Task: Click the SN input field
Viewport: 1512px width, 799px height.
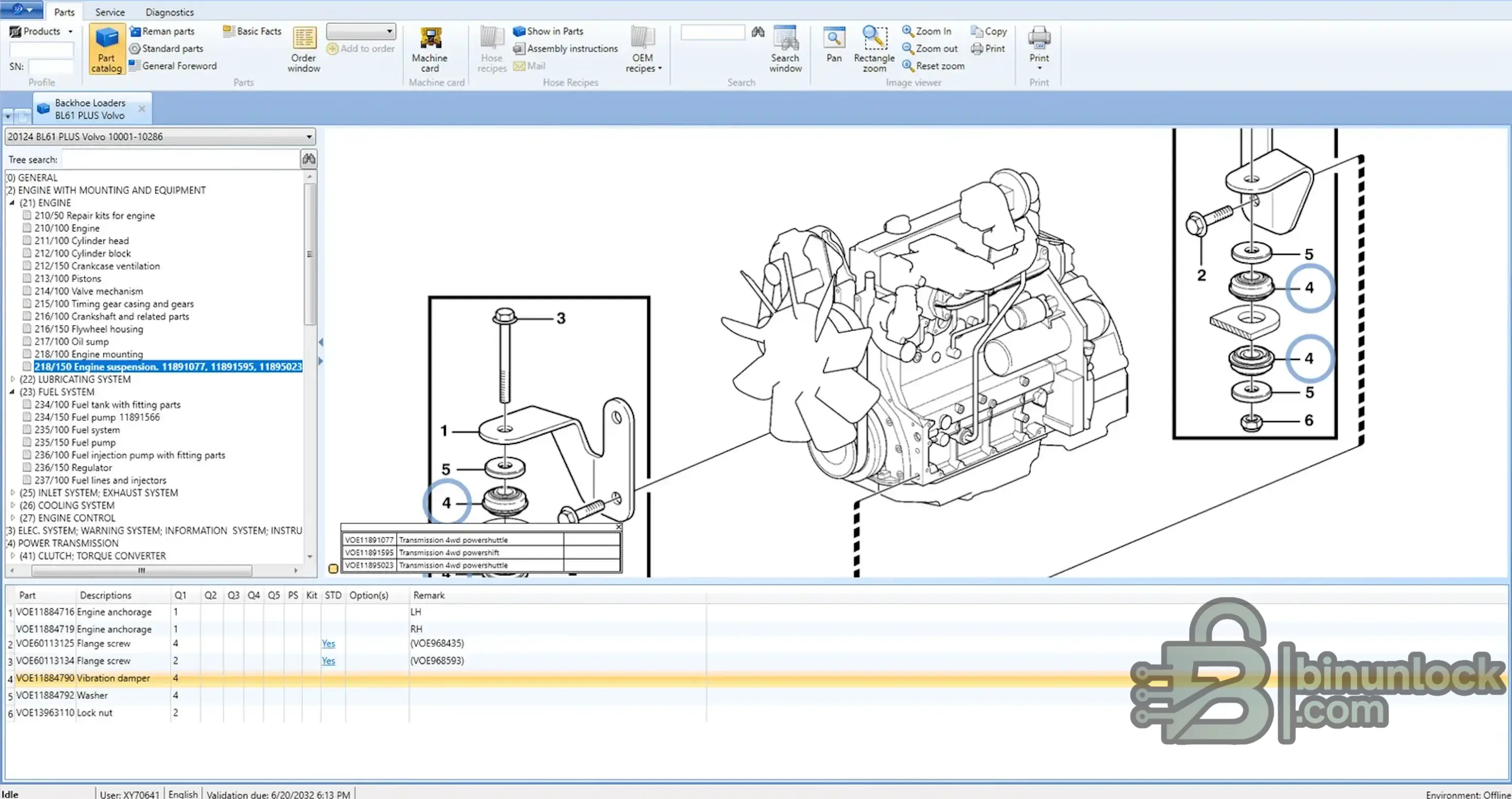Action: [x=51, y=66]
